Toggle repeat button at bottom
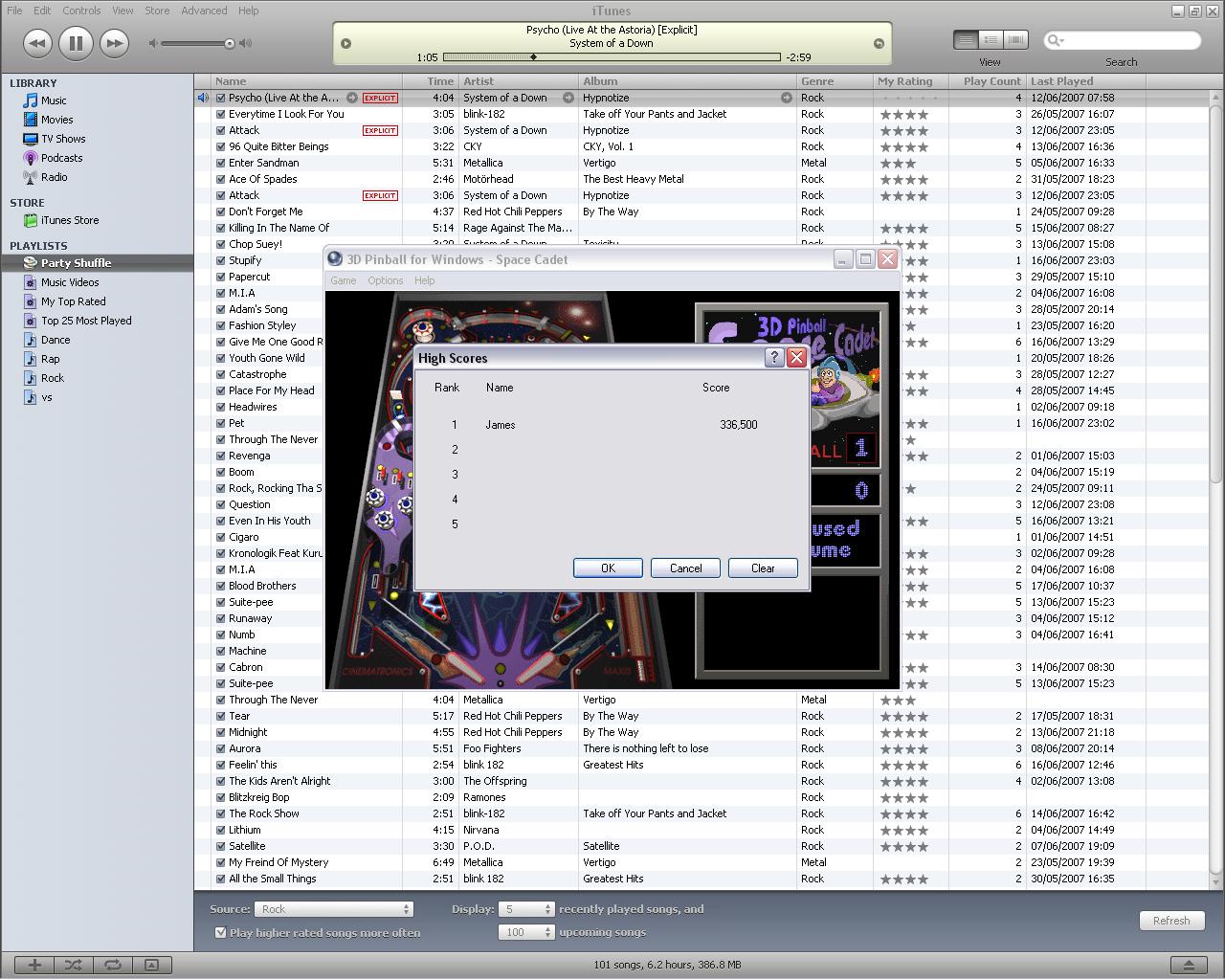 (x=112, y=965)
